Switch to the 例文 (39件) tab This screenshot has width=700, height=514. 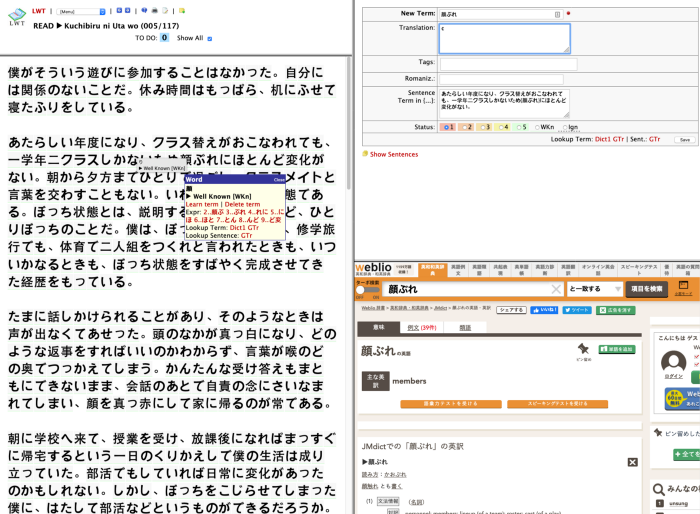coord(421,327)
